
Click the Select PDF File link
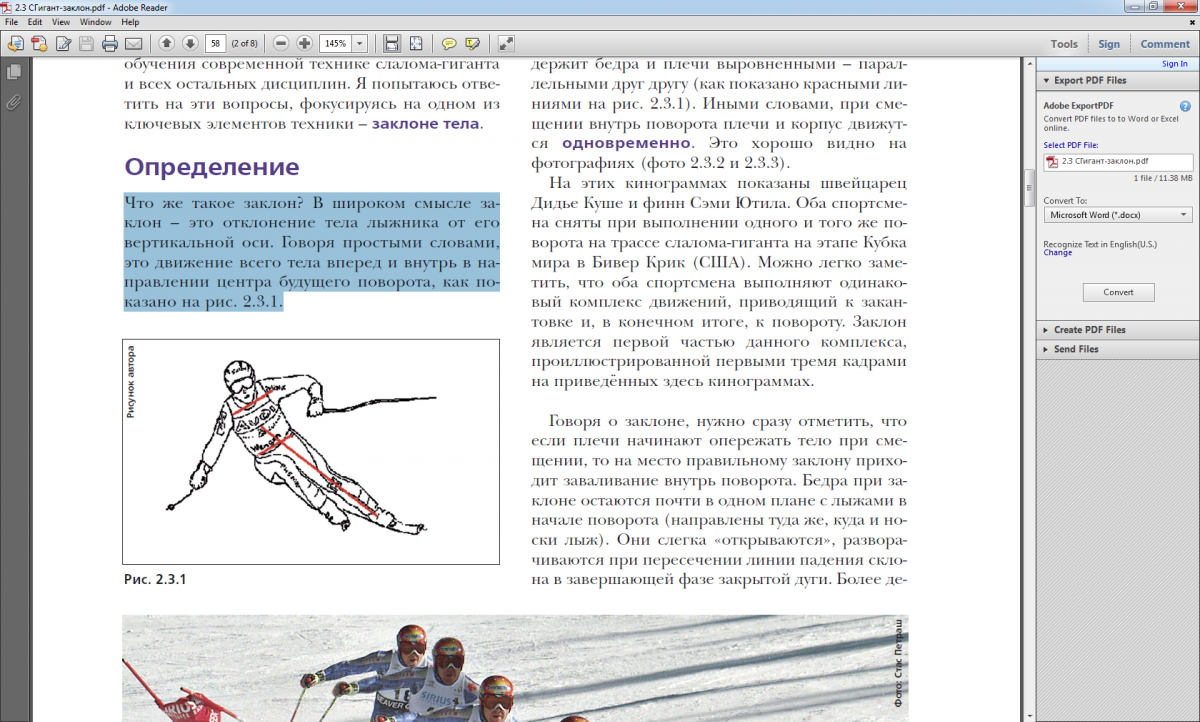1070,145
